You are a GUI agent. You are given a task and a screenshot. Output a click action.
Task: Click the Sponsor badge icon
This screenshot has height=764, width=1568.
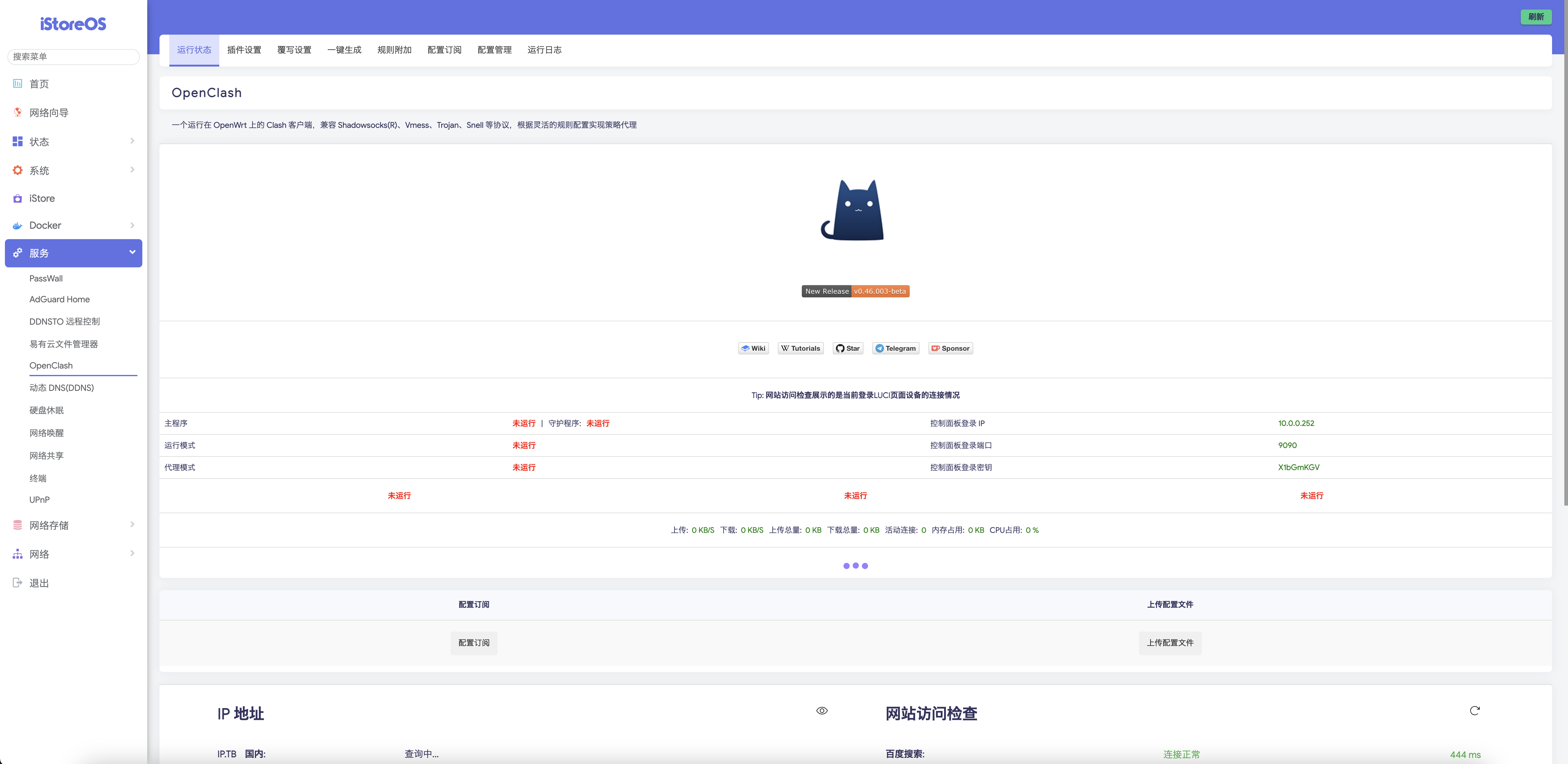pos(936,349)
